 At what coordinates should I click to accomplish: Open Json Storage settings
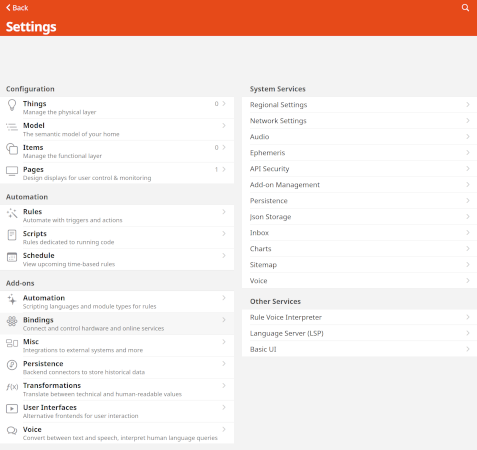(359, 217)
